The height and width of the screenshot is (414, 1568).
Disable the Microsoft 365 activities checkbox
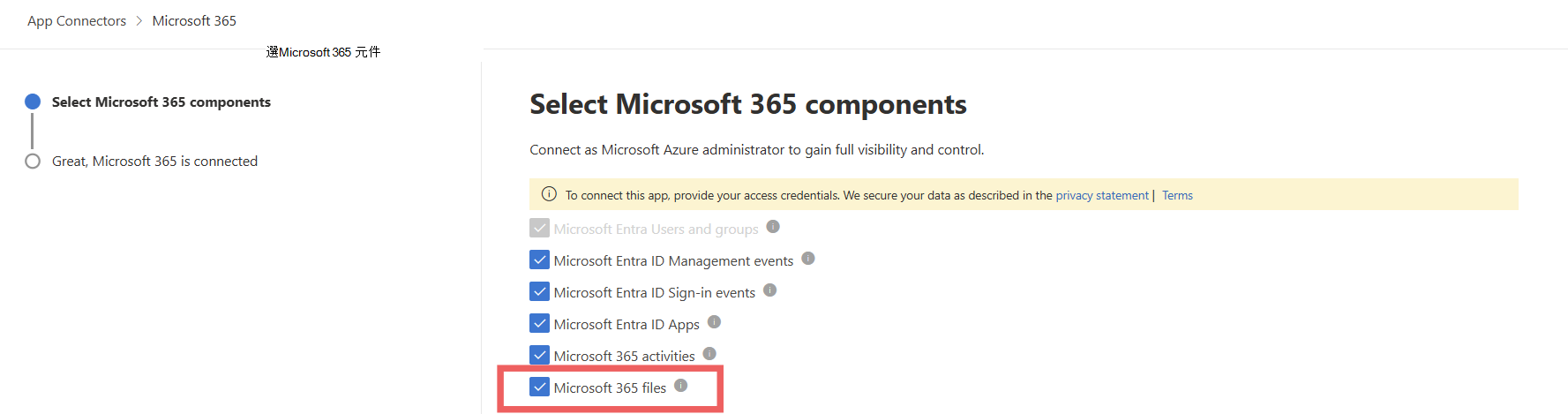pyautogui.click(x=539, y=356)
